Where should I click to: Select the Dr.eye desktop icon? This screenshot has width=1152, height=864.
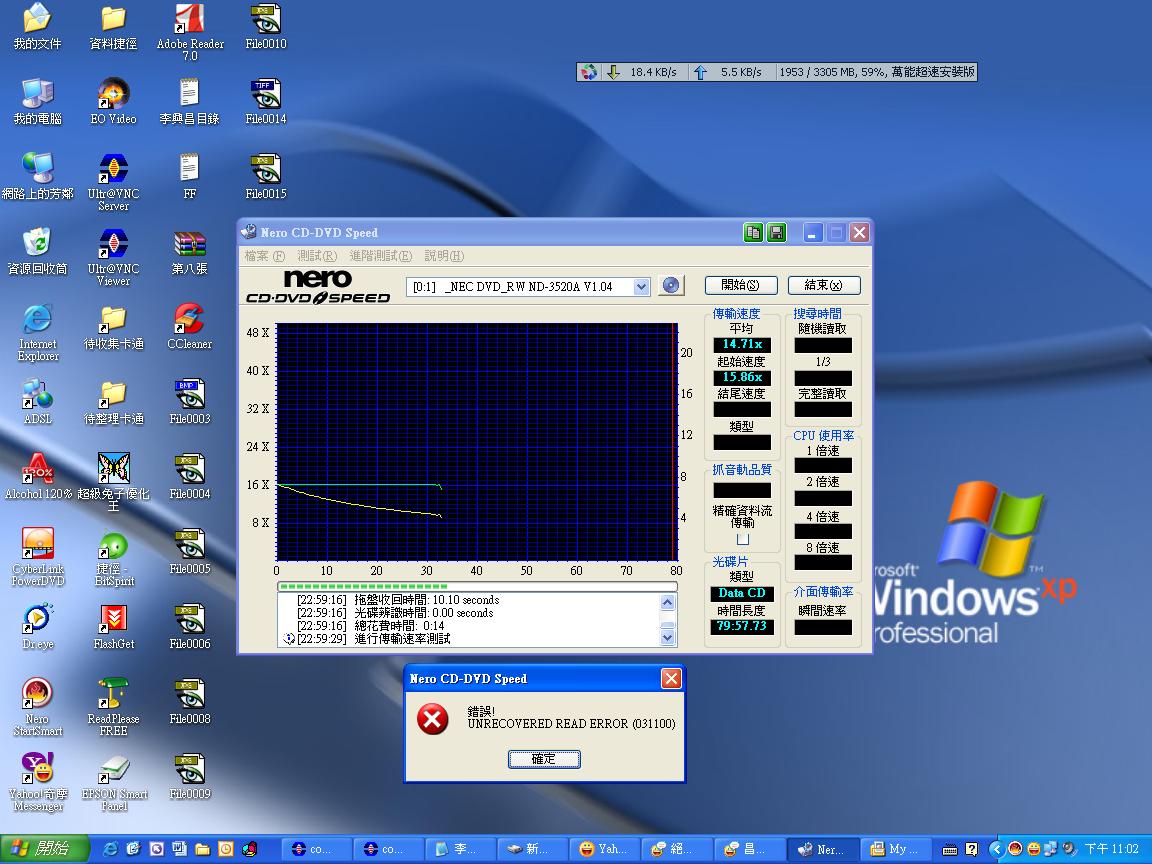37,627
